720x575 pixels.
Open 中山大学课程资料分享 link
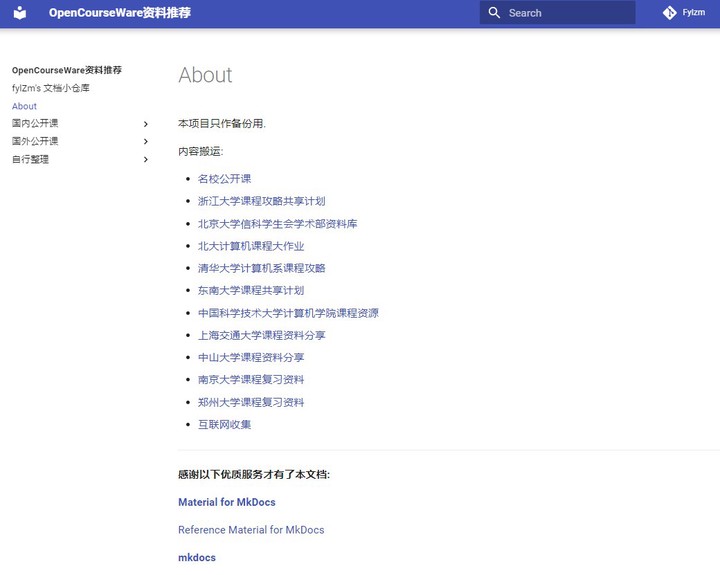click(x=251, y=357)
